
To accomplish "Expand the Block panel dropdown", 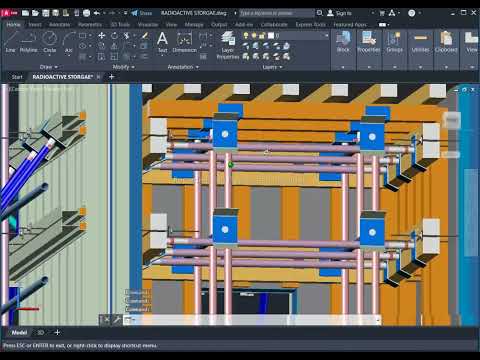I will click(343, 67).
